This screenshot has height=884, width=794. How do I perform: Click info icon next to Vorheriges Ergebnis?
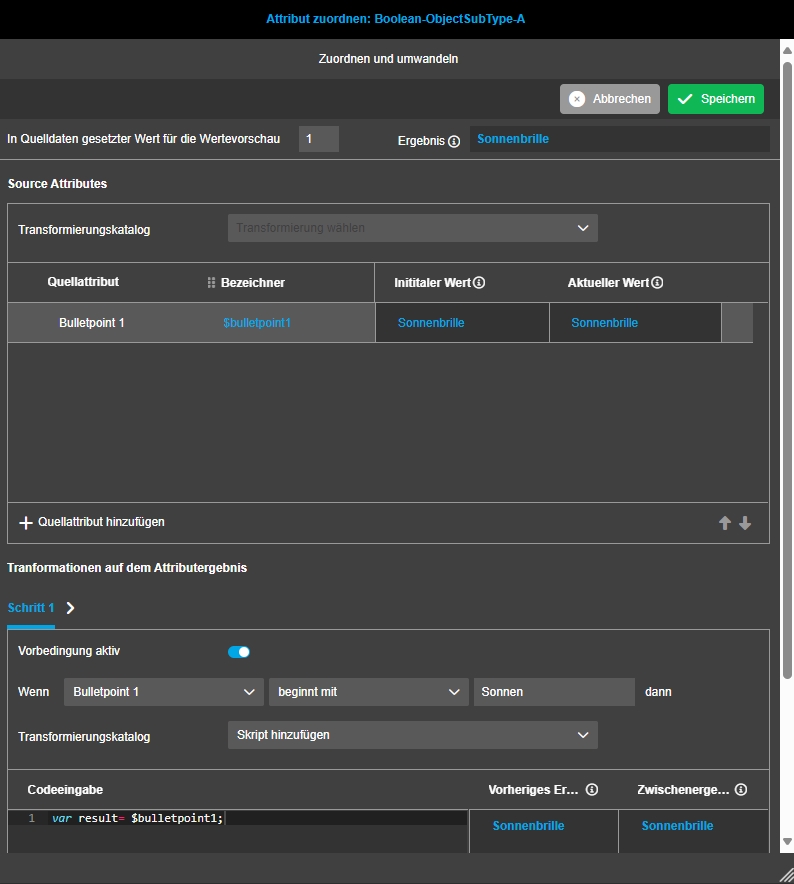coord(592,790)
